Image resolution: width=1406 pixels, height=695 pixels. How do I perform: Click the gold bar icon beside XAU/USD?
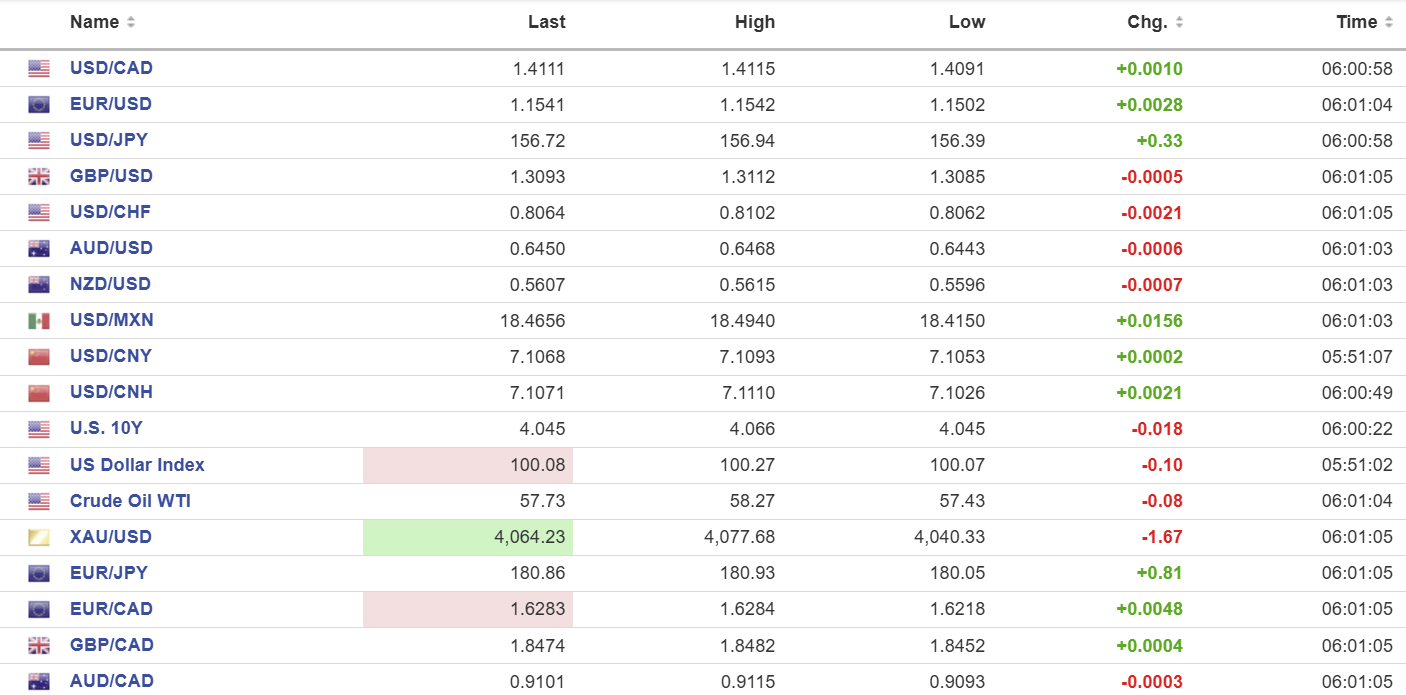click(x=39, y=538)
